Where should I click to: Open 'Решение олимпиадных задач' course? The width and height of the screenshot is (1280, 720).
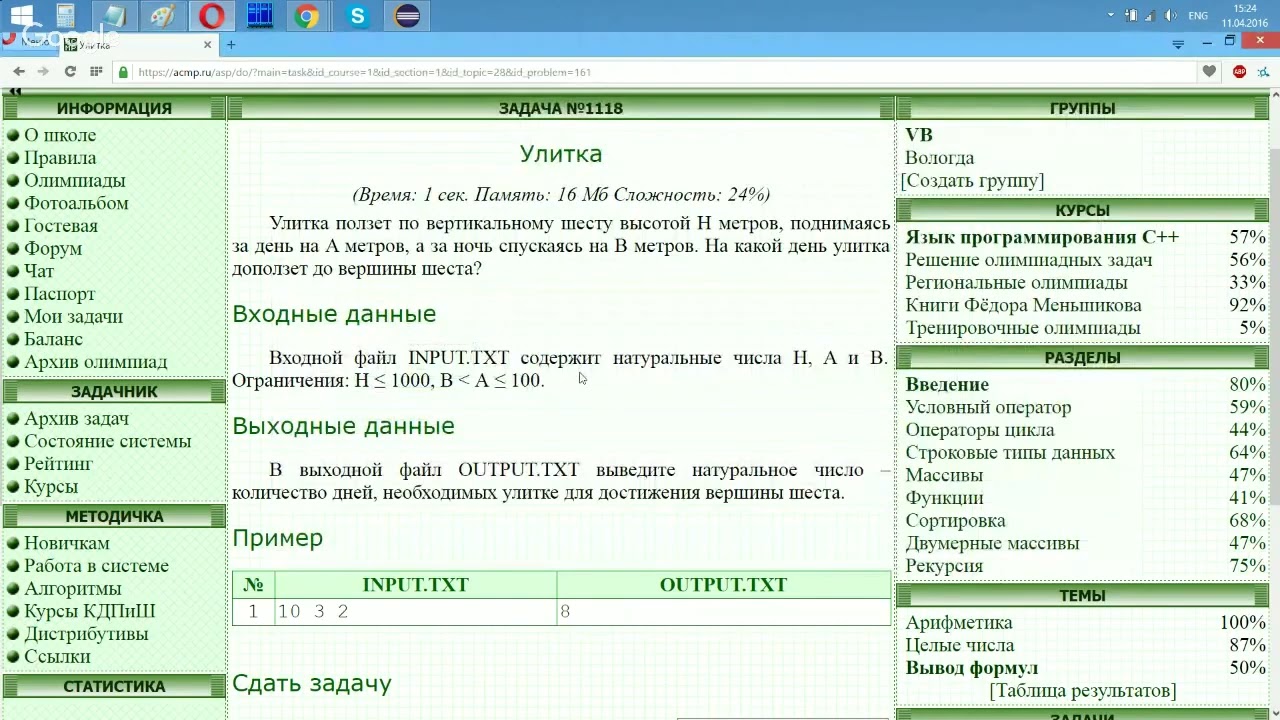pos(1029,260)
